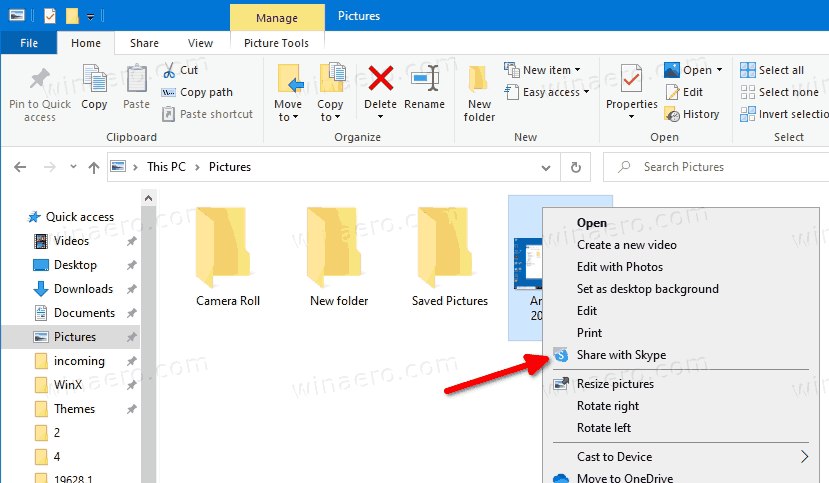Click Invert selection in ribbon
829x483 pixels.
coord(784,114)
